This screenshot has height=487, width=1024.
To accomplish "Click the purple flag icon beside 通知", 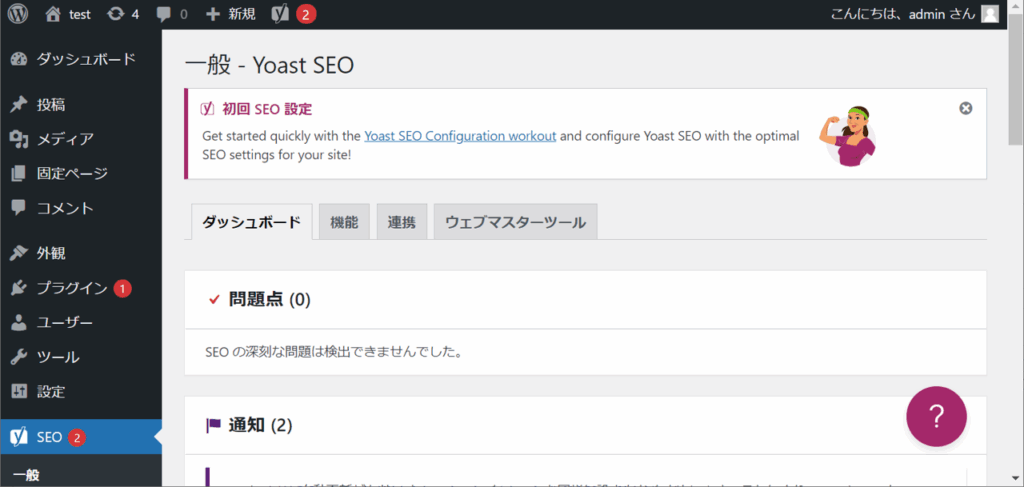I will [214, 426].
